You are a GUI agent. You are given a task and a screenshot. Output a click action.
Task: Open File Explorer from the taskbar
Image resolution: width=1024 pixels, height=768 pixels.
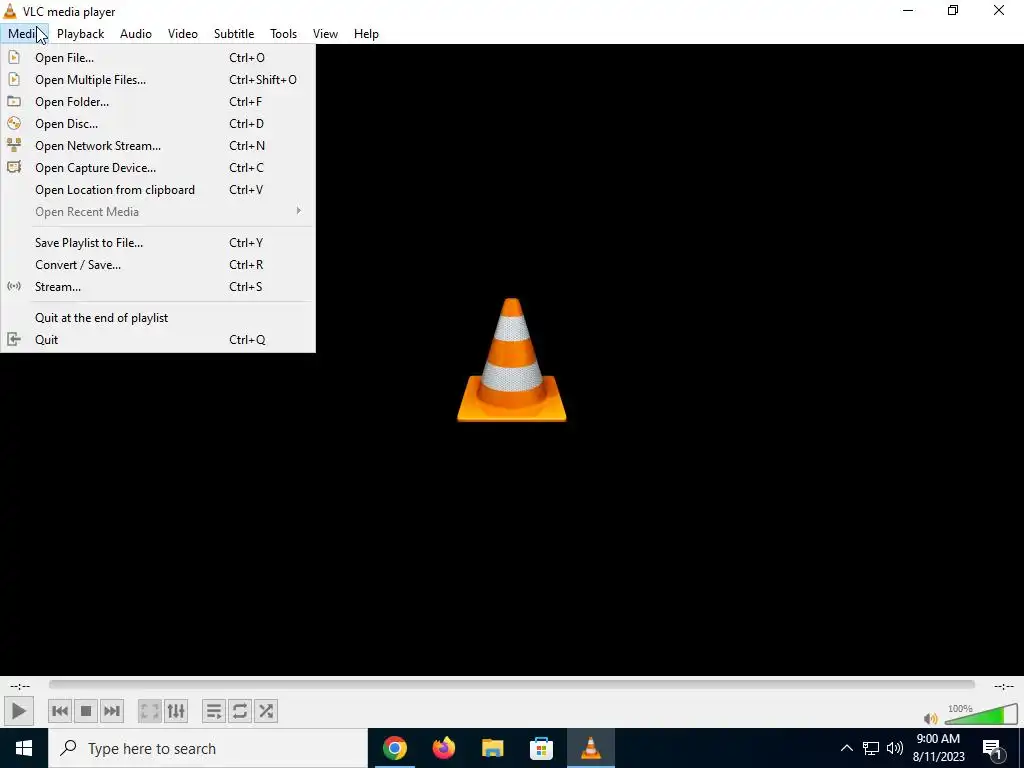click(492, 748)
